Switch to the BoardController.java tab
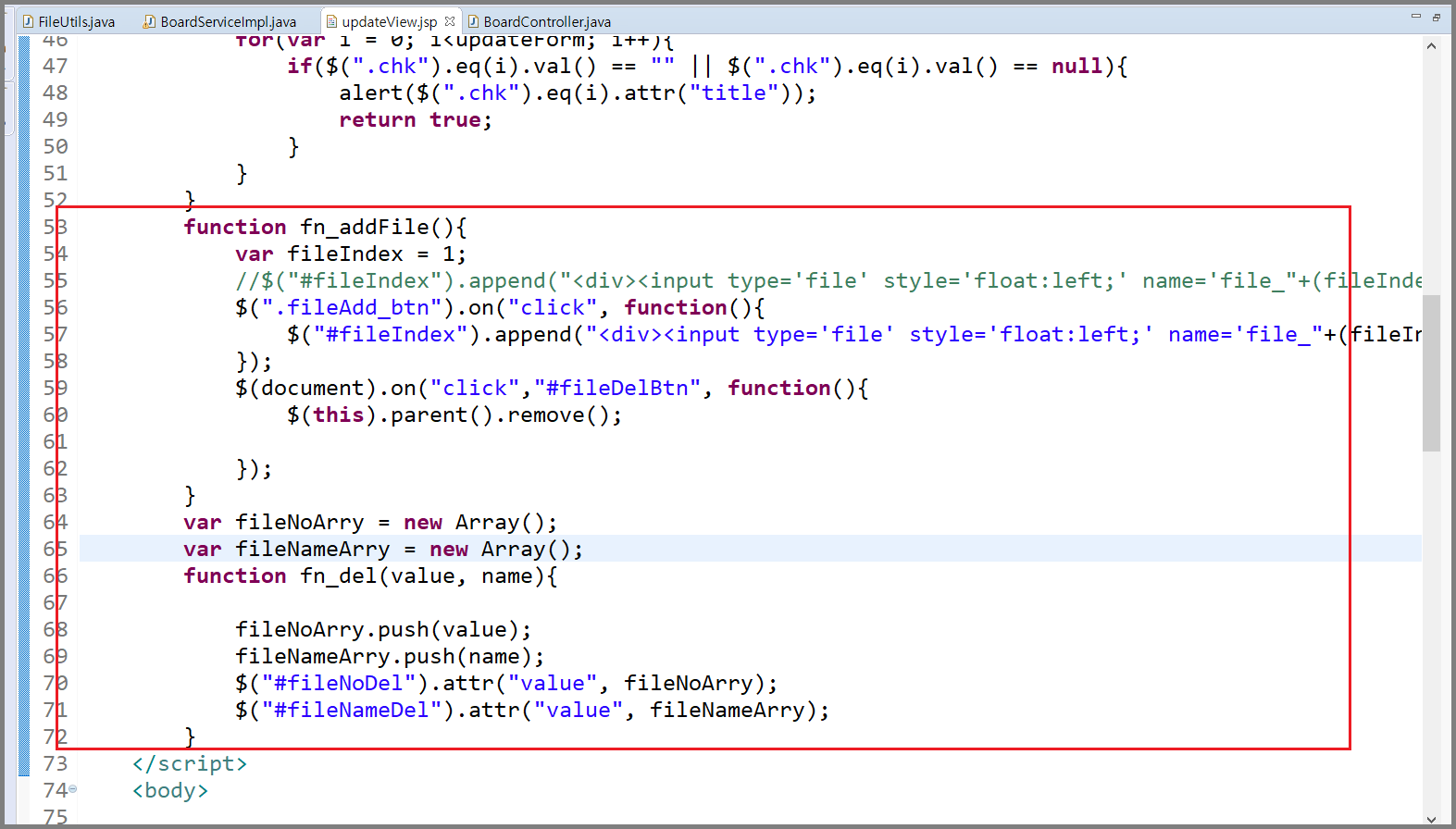 (x=547, y=22)
